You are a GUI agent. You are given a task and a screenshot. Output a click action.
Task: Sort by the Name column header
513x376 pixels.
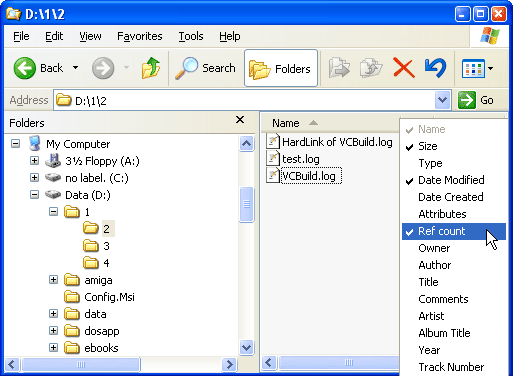tap(330, 123)
